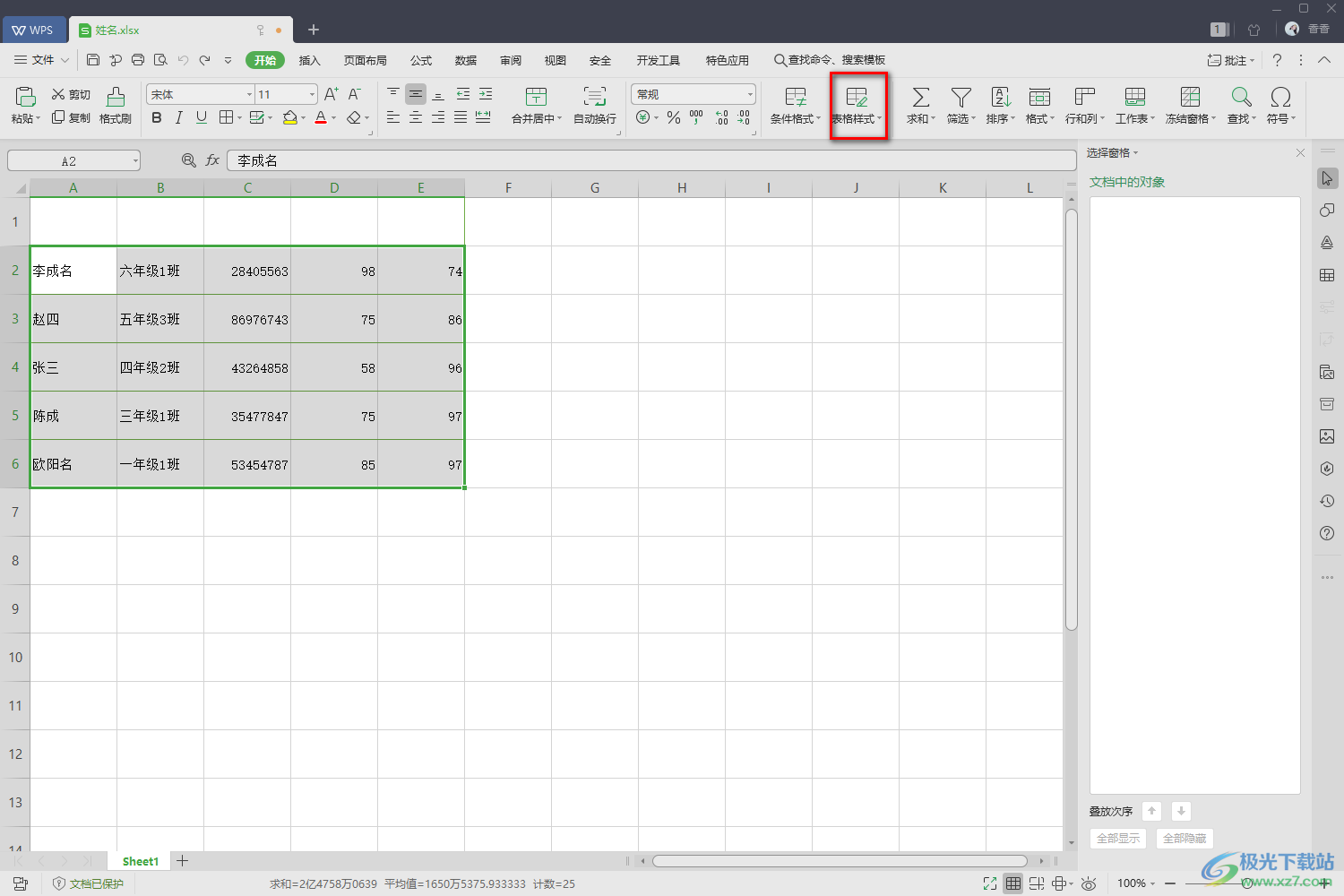
Task: Click the 全部隐藏 button
Action: coord(1185,839)
